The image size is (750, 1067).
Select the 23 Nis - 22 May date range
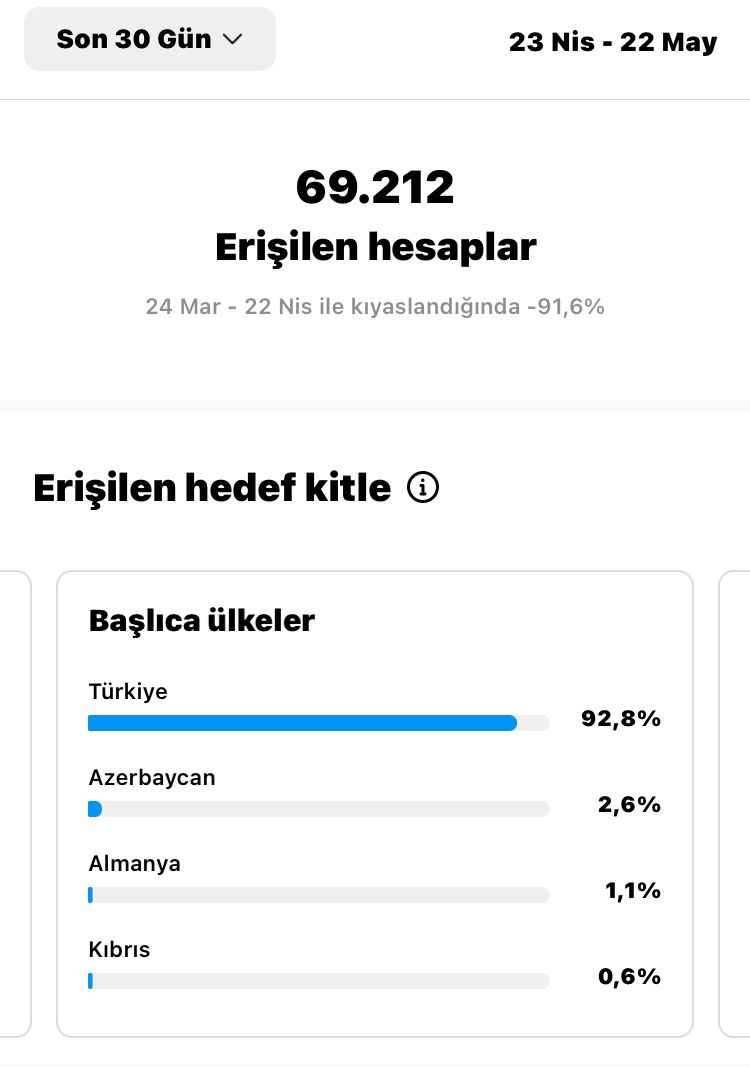click(613, 42)
